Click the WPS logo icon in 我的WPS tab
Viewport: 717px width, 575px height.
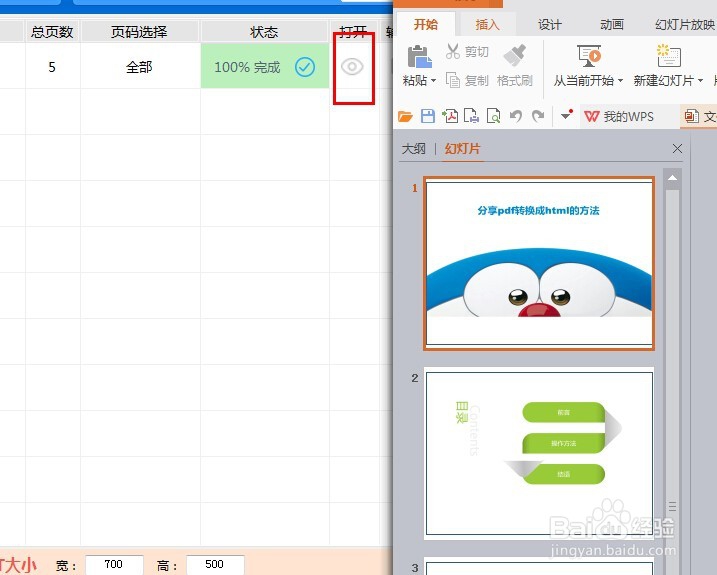pos(591,117)
